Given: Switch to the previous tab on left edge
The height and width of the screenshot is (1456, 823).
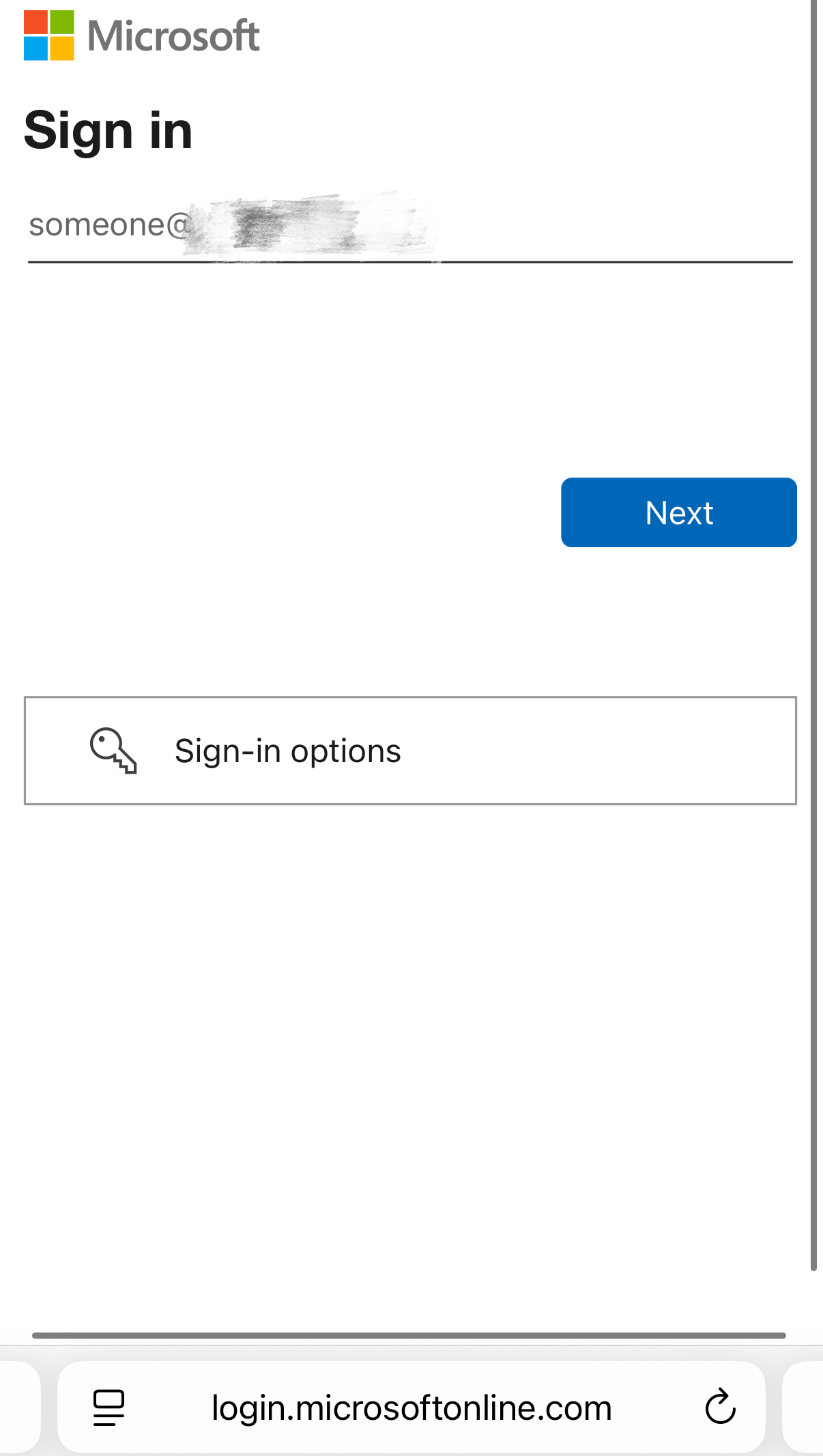Looking at the screenshot, I should [x=19, y=1407].
